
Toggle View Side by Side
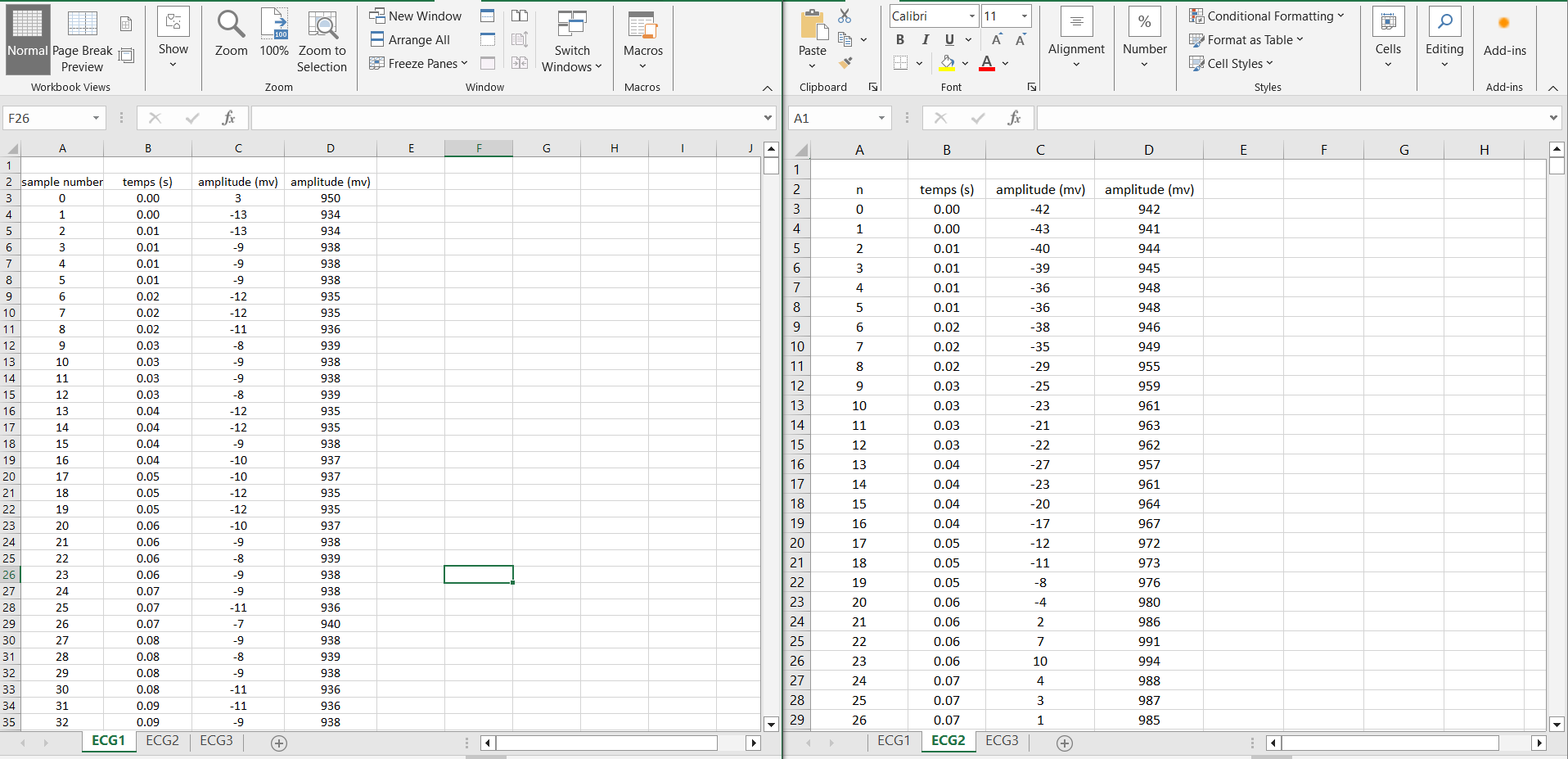tap(520, 16)
